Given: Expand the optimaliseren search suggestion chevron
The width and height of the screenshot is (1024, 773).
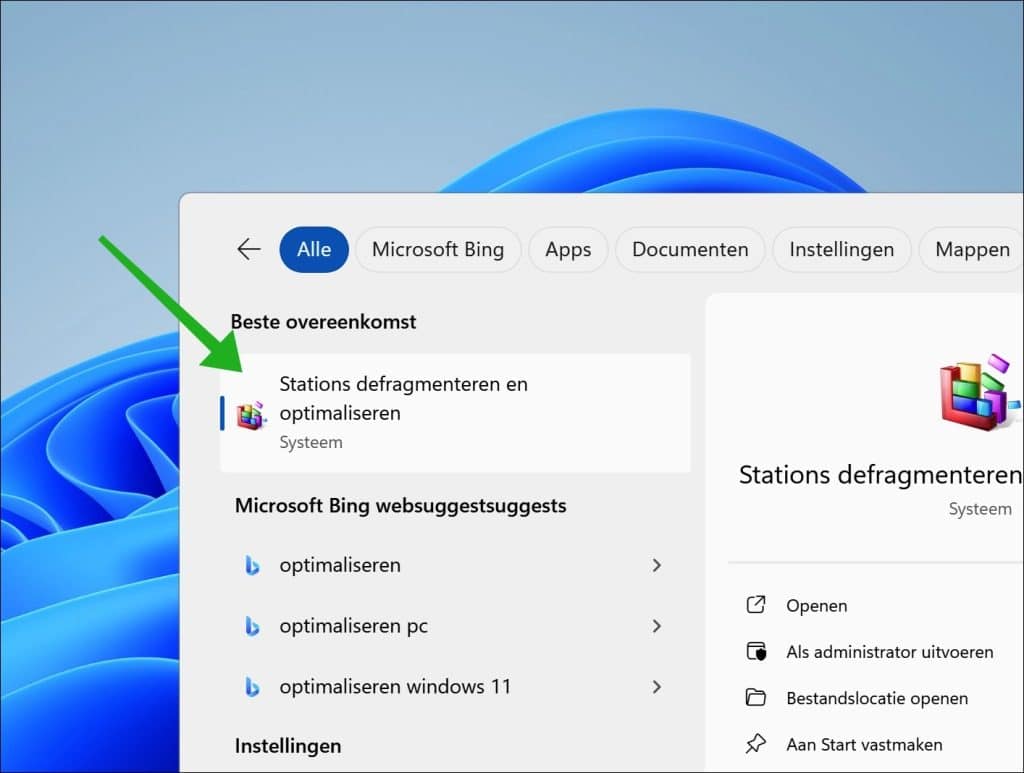Looking at the screenshot, I should [x=657, y=565].
